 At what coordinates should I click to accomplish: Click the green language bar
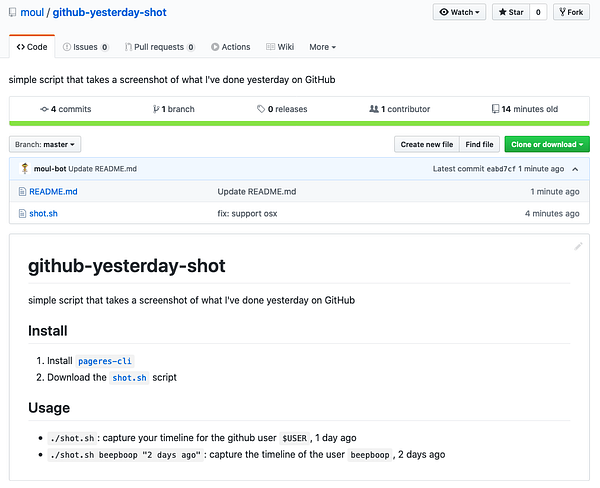[299, 123]
